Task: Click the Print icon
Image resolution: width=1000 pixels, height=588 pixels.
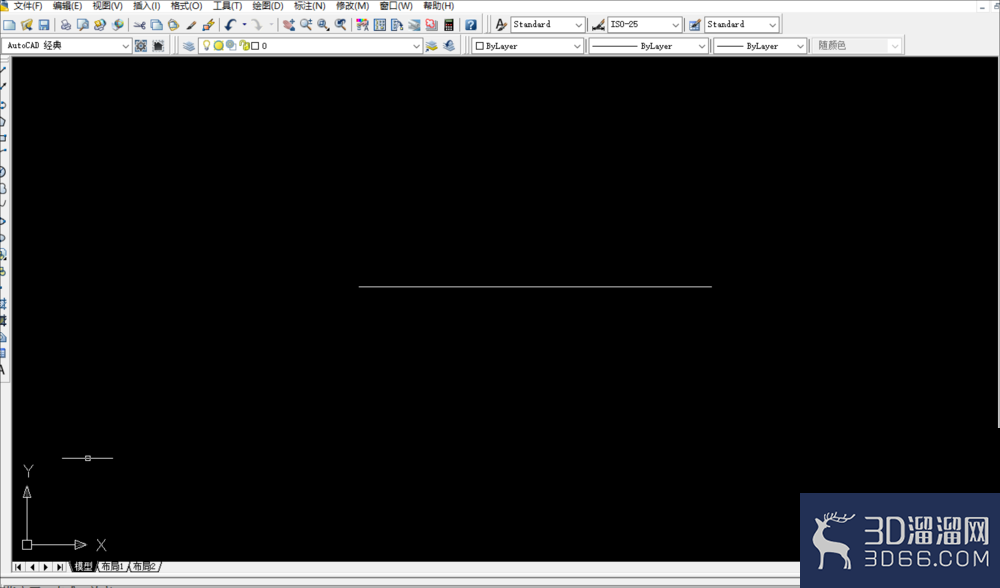Action: (66, 25)
